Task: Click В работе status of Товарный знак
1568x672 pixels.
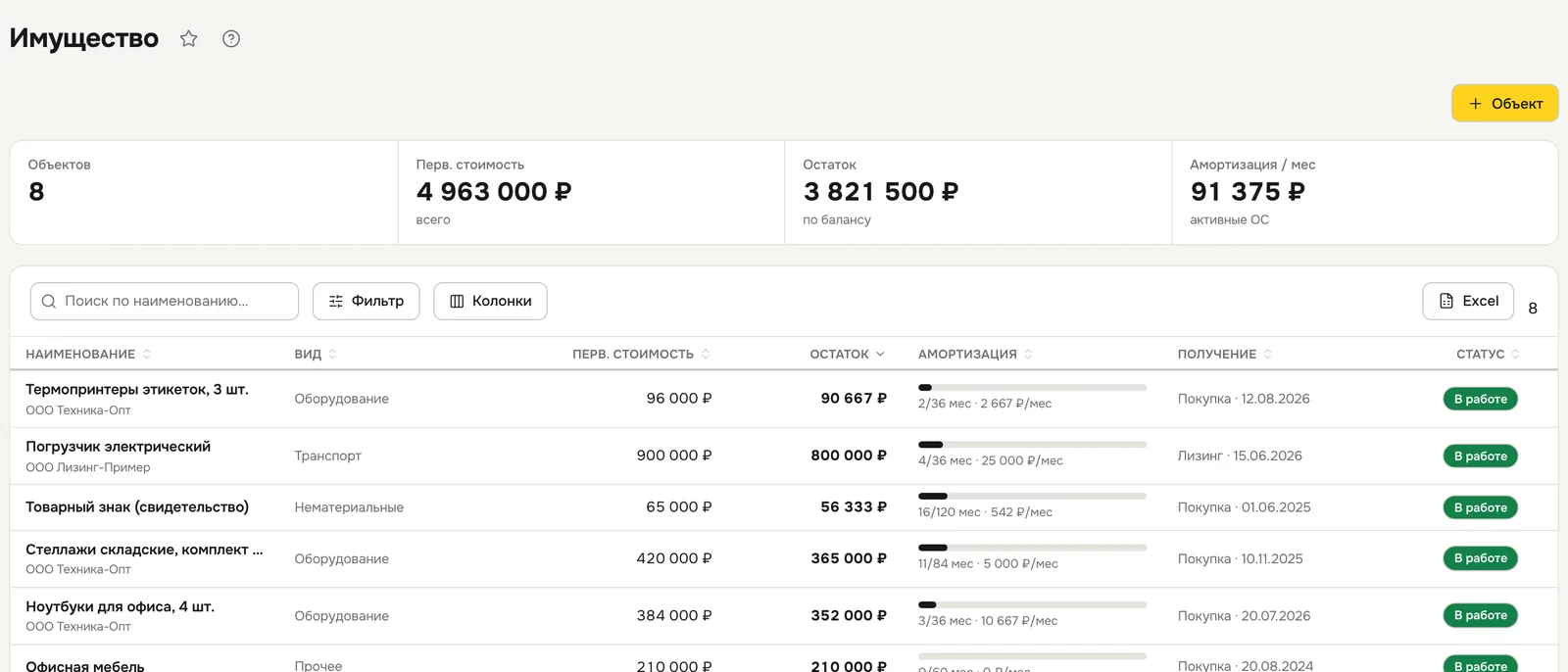Action: pyautogui.click(x=1480, y=507)
